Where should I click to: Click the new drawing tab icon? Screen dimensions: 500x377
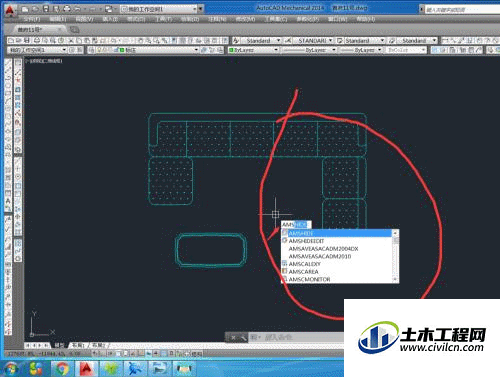(x=74, y=30)
